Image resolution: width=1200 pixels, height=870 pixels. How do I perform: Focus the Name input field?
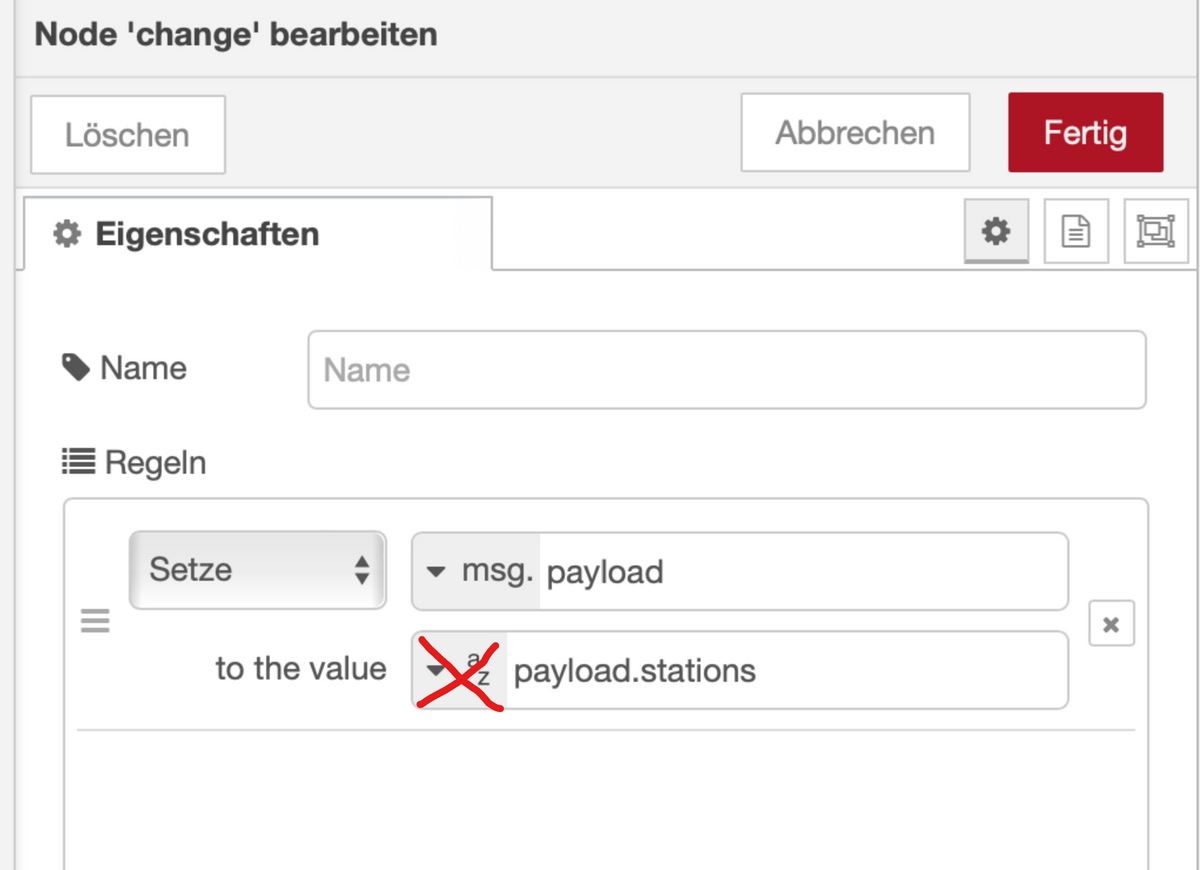(727, 370)
